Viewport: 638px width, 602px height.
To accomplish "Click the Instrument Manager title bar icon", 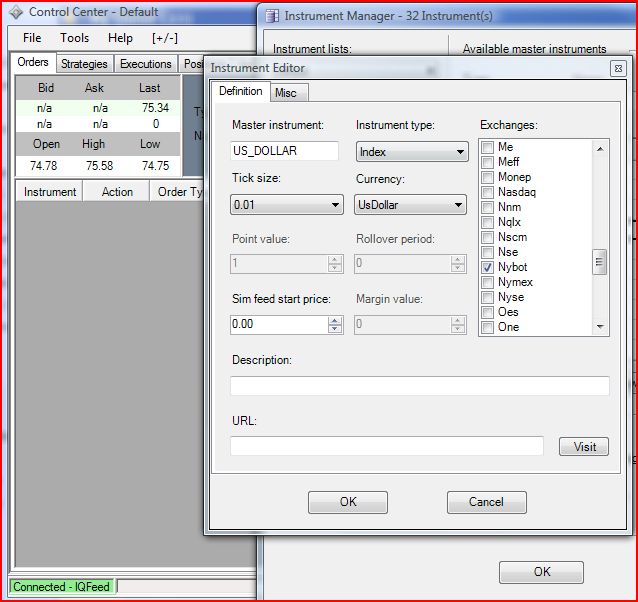I will coord(272,16).
